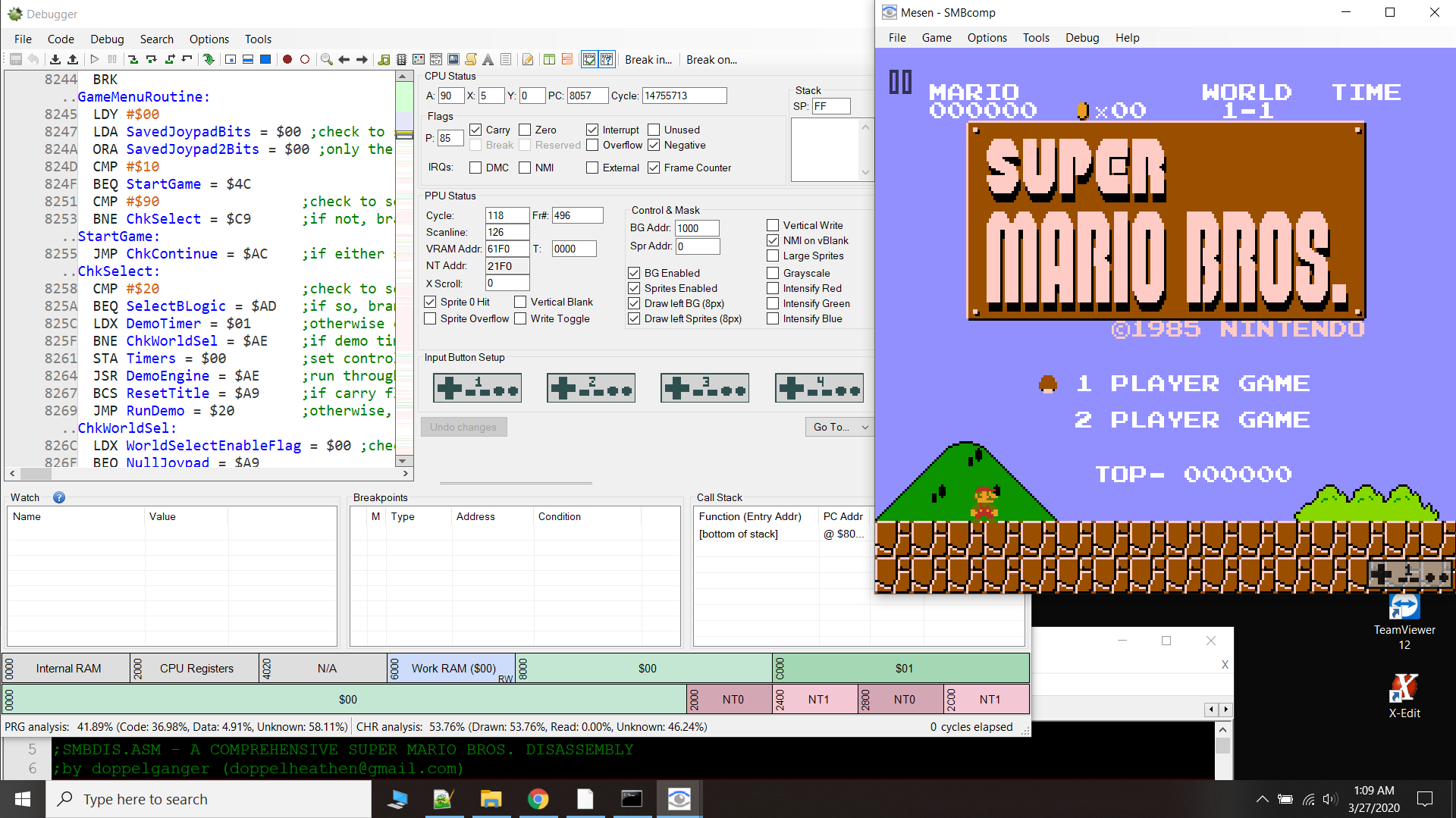Click the Continue (play) toolbar icon
Screen dimensions: 1456x818
(x=94, y=59)
